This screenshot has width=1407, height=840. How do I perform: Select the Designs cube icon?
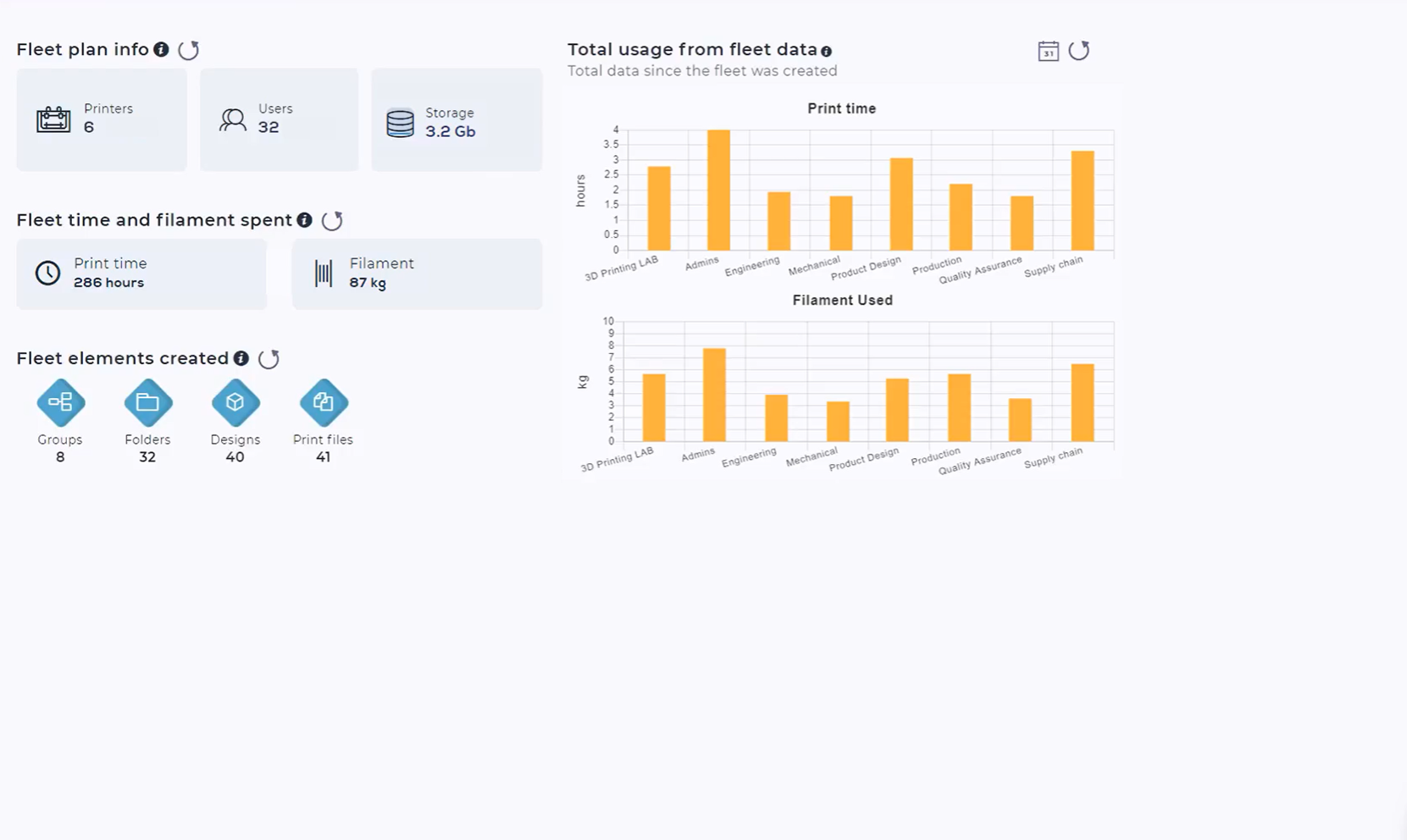[235, 402]
